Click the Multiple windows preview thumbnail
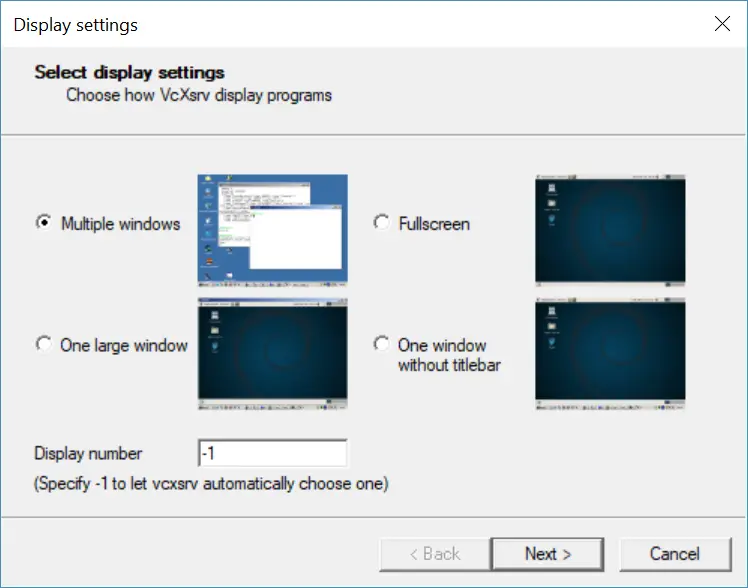The height and width of the screenshot is (588, 748). pyautogui.click(x=273, y=231)
